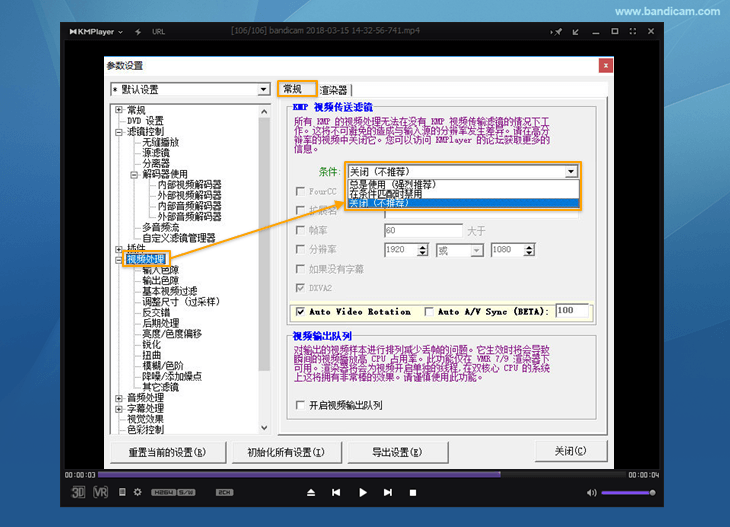Select 内部视频解码器 tree item

189,184
